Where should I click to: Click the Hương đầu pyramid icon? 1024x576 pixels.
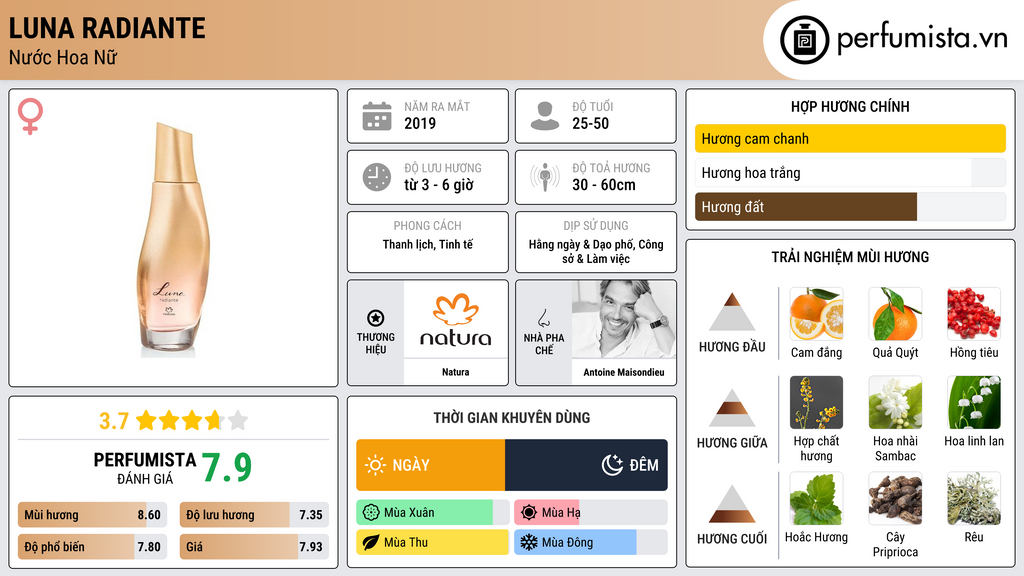[x=732, y=312]
